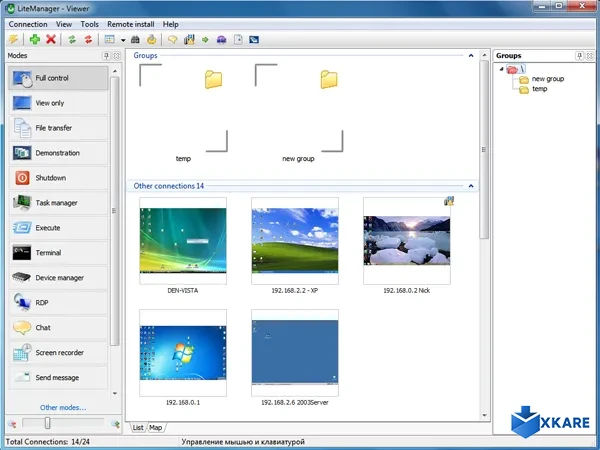
Task: Click Modes list scroll up arrow
Action: pyautogui.click(x=115, y=71)
